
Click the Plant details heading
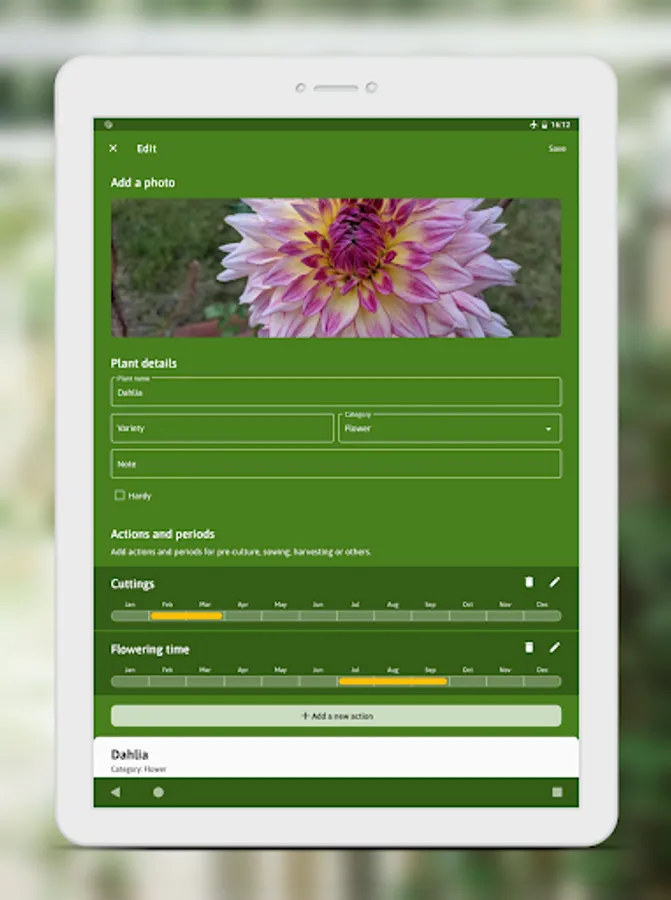[x=143, y=363]
